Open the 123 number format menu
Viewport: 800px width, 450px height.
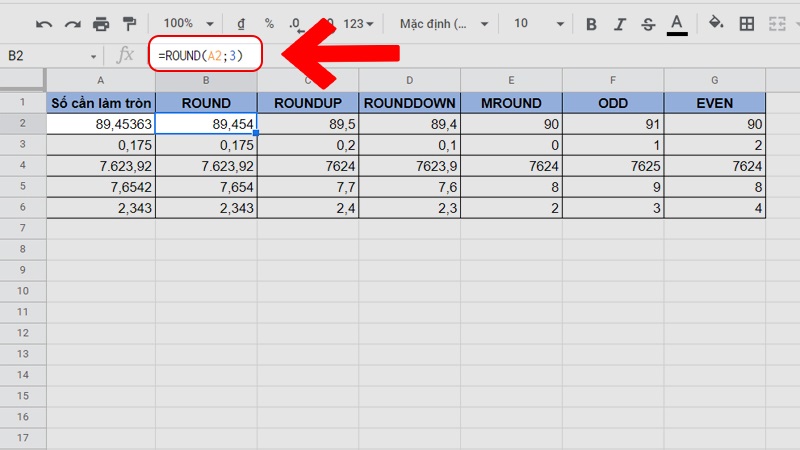pos(357,23)
